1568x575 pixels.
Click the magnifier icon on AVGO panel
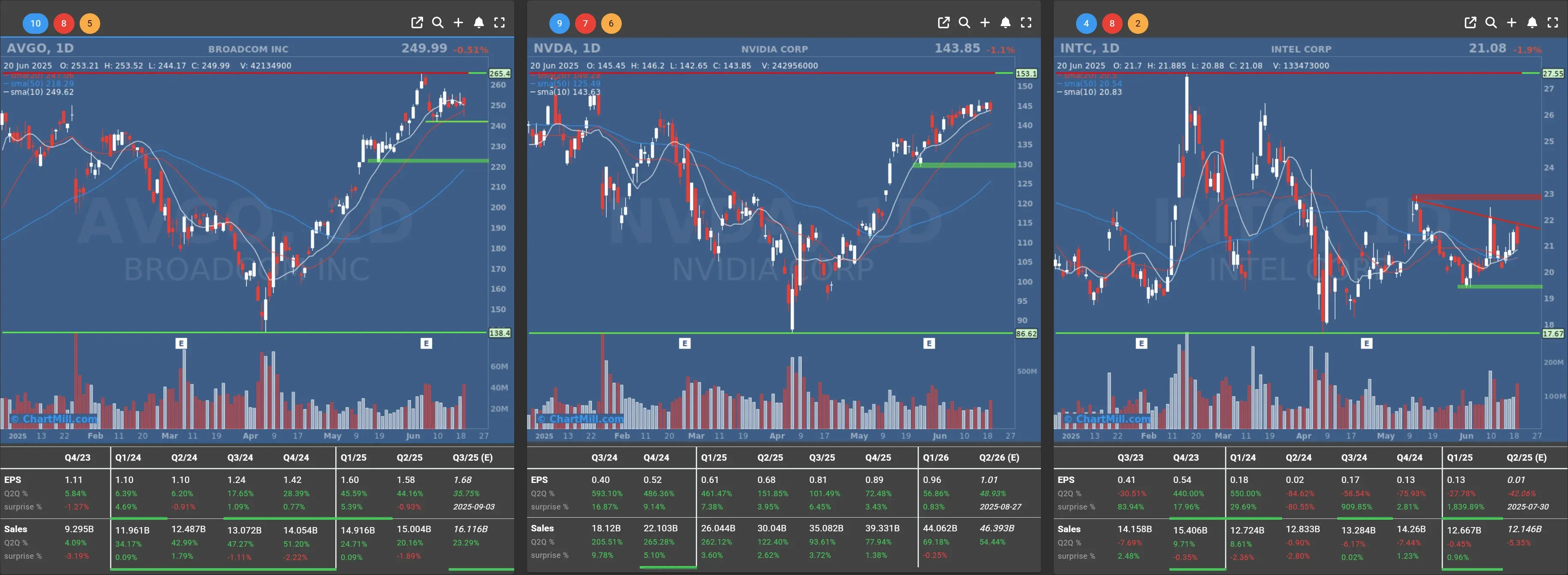pyautogui.click(x=438, y=23)
